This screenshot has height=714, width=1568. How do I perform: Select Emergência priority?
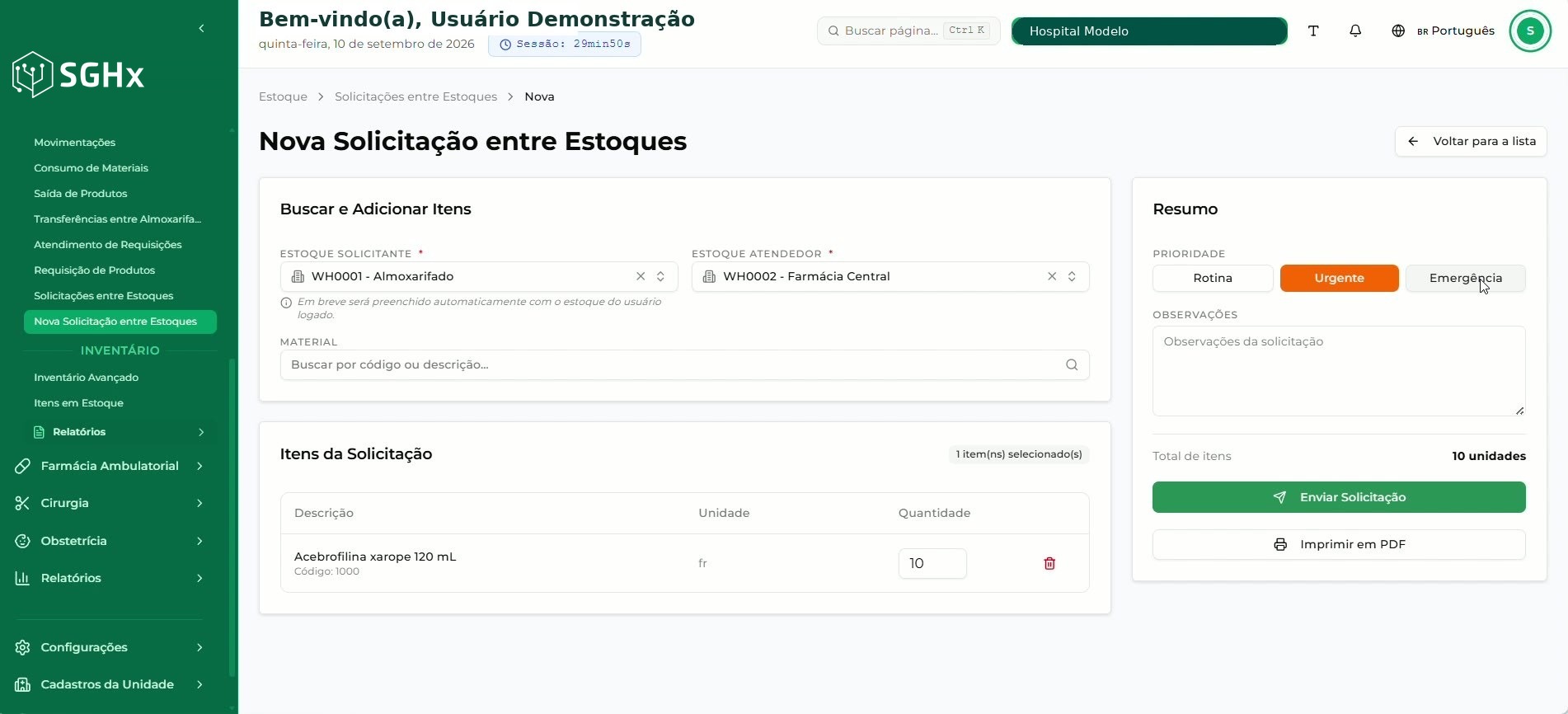tap(1466, 278)
